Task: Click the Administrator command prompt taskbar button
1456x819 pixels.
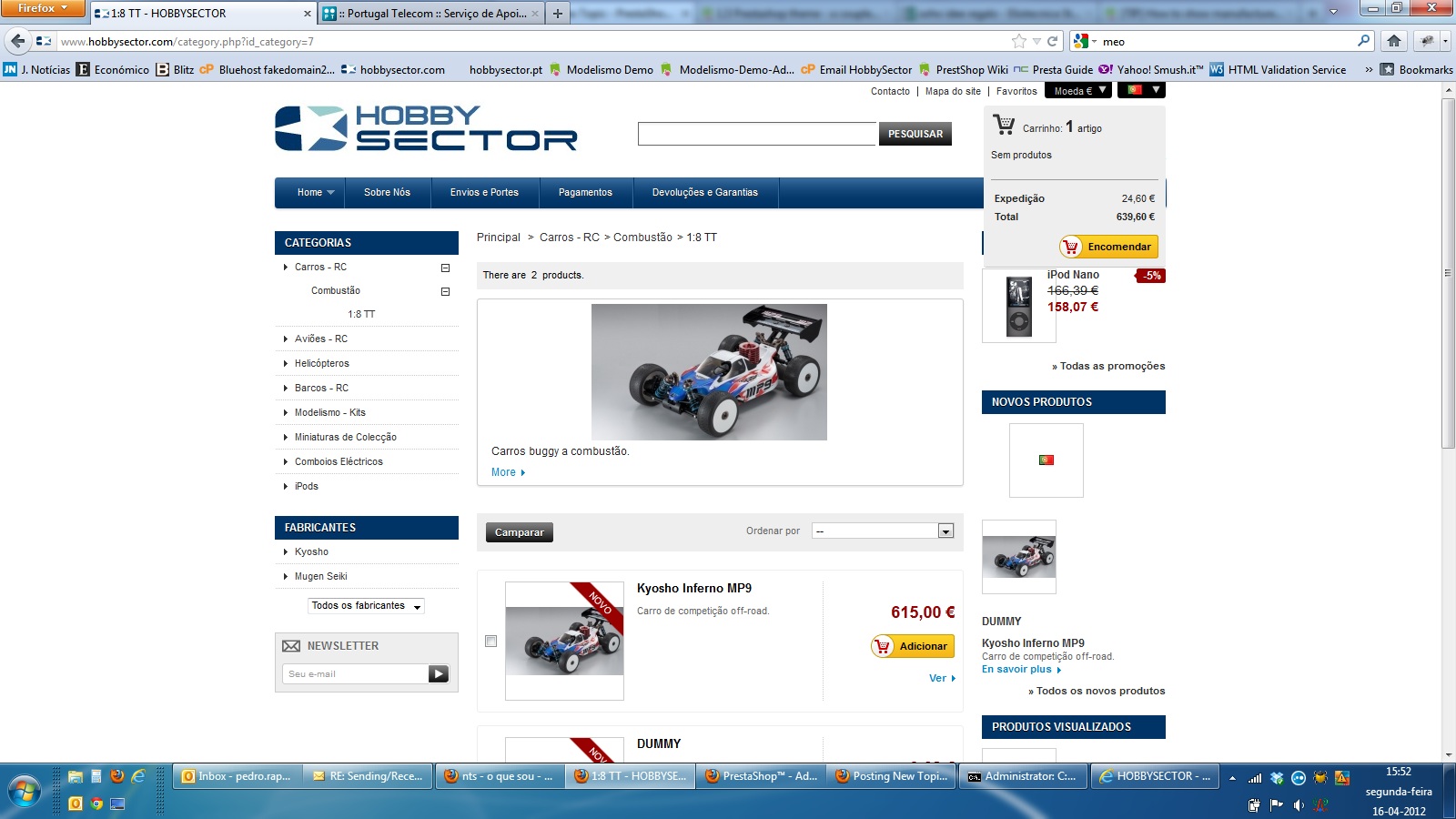Action: click(1022, 776)
